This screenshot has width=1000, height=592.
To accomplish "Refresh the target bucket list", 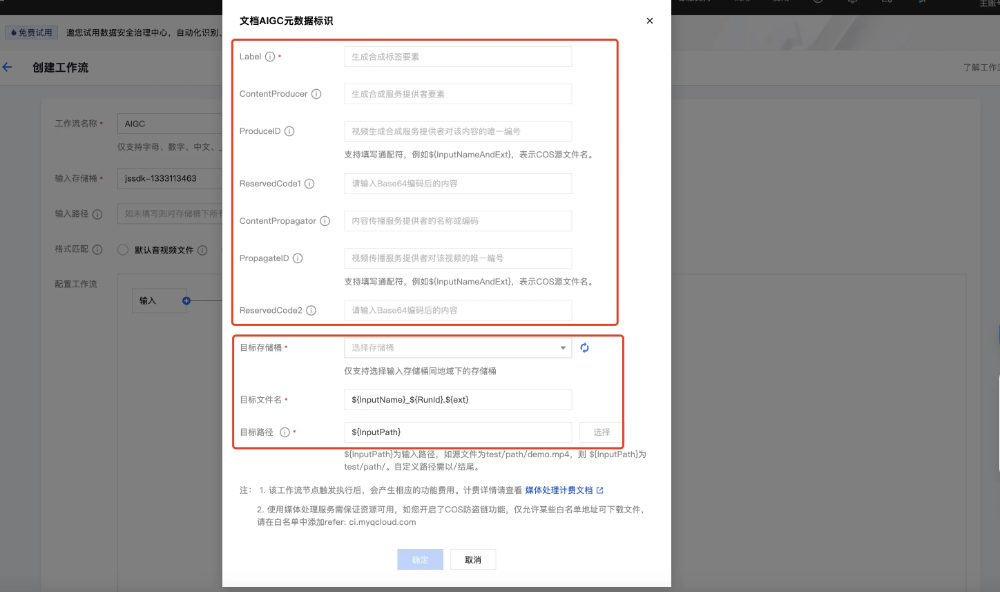I will pyautogui.click(x=584, y=348).
